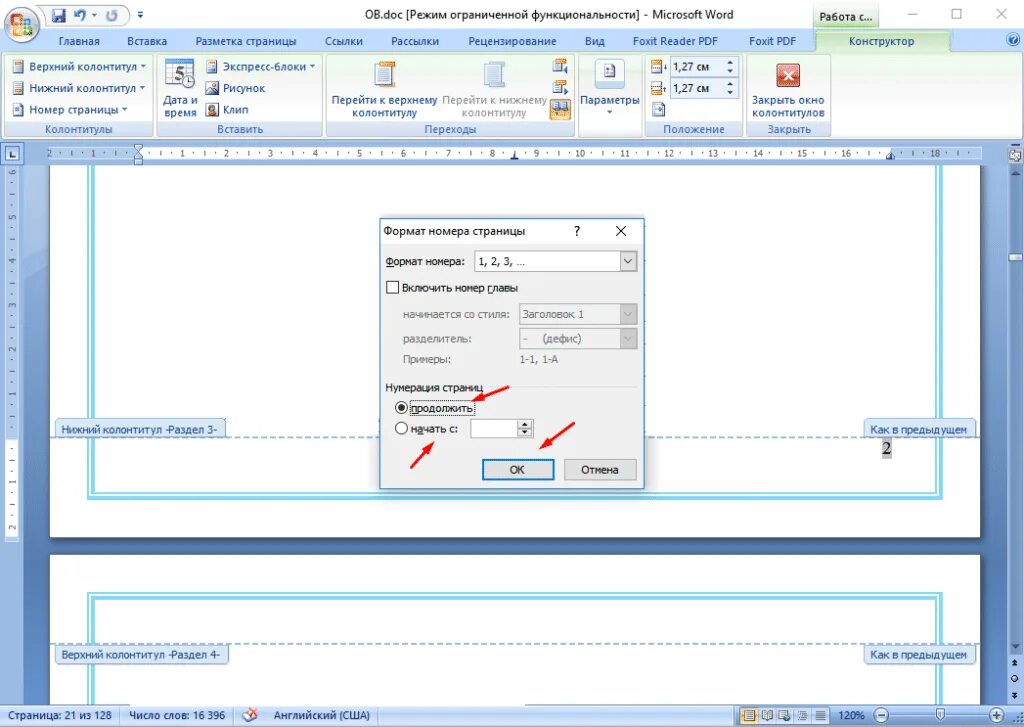This screenshot has height=727, width=1024.
Task: Expand Нижний колонтитул dropdown
Action: (x=78, y=88)
